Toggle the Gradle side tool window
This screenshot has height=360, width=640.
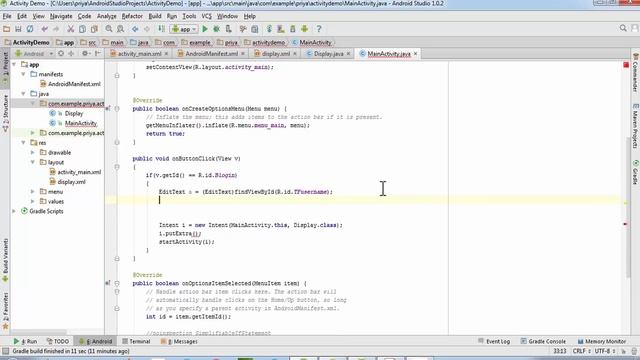pos(635,172)
